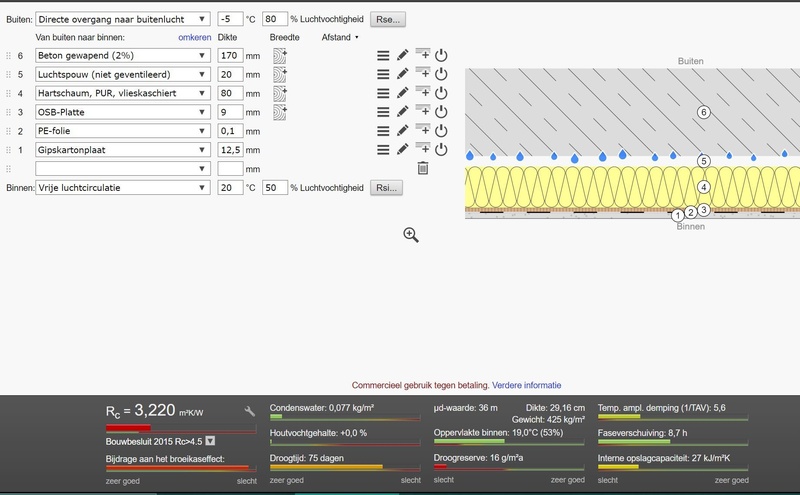The height and width of the screenshot is (495, 800).
Task: Zoom the construction drawing with magnifier
Action: coord(411,235)
